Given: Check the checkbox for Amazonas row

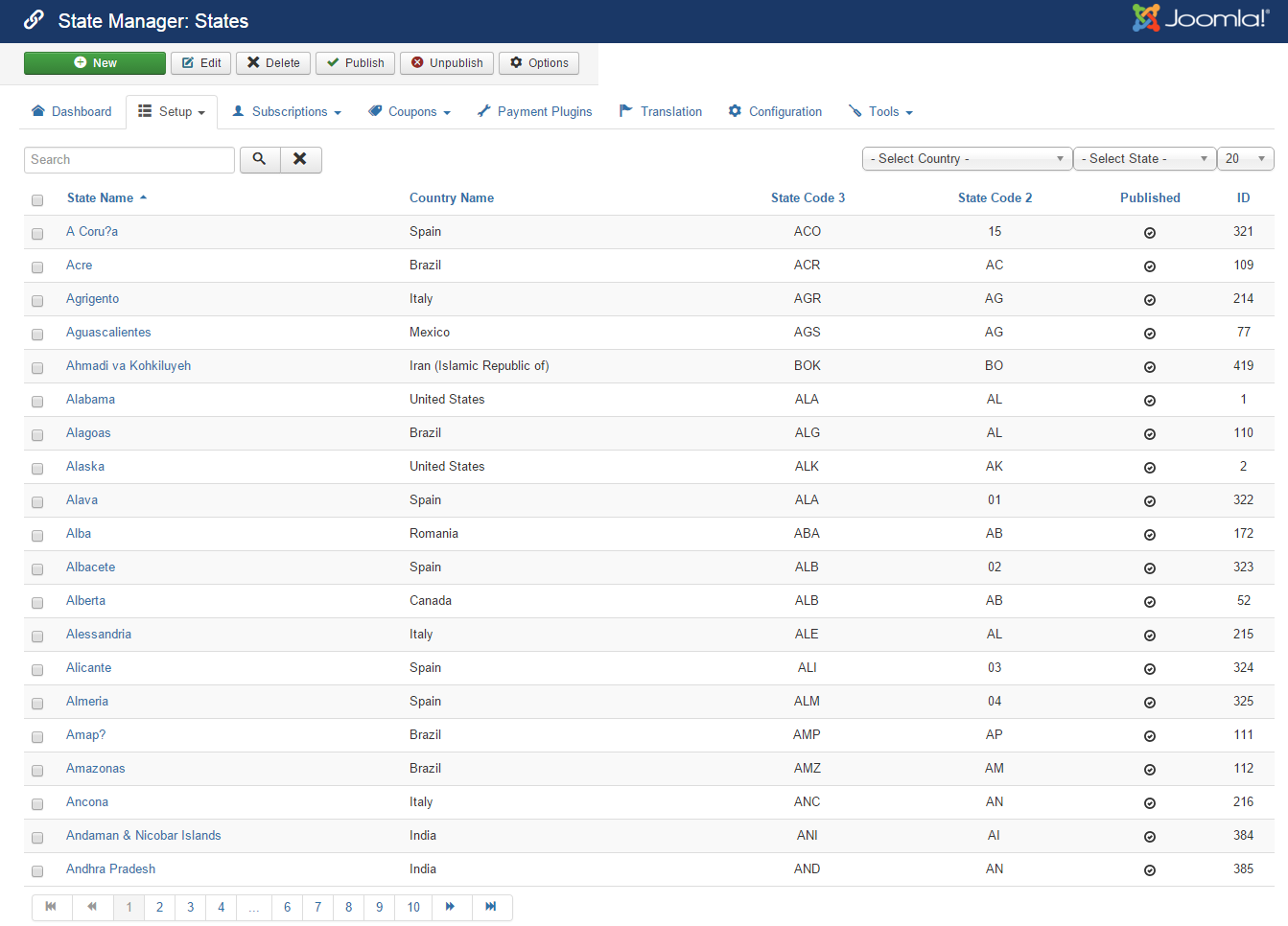Looking at the screenshot, I should pyautogui.click(x=37, y=771).
